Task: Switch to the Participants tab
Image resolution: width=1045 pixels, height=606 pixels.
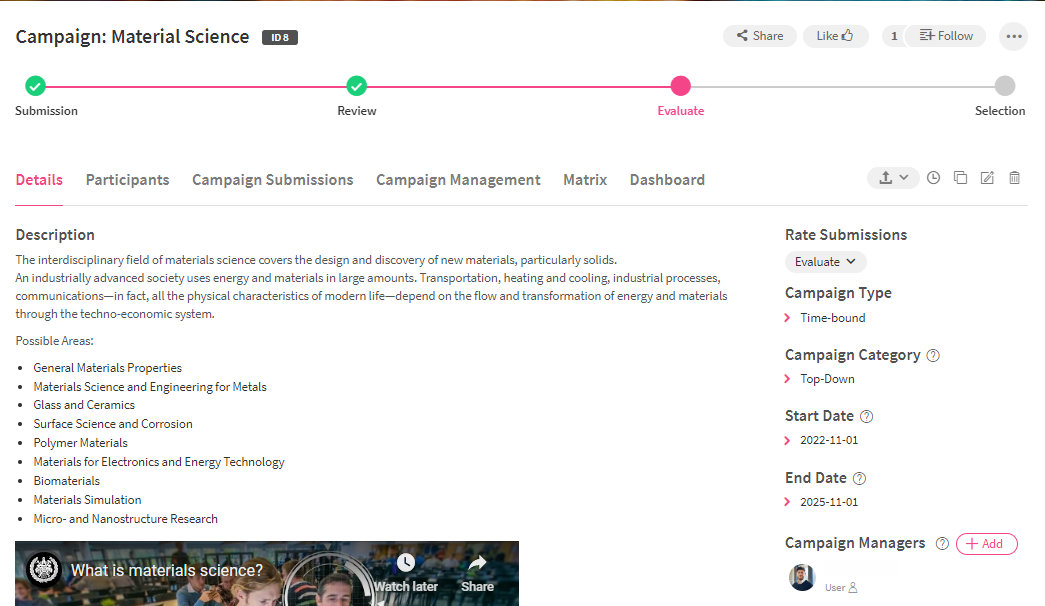Action: (127, 180)
